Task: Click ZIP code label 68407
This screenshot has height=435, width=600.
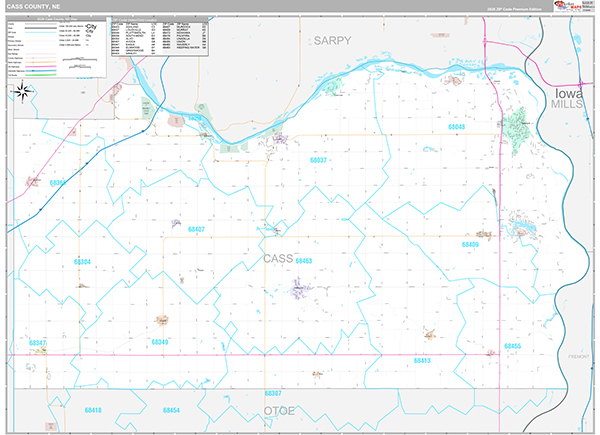Action: tap(195, 230)
